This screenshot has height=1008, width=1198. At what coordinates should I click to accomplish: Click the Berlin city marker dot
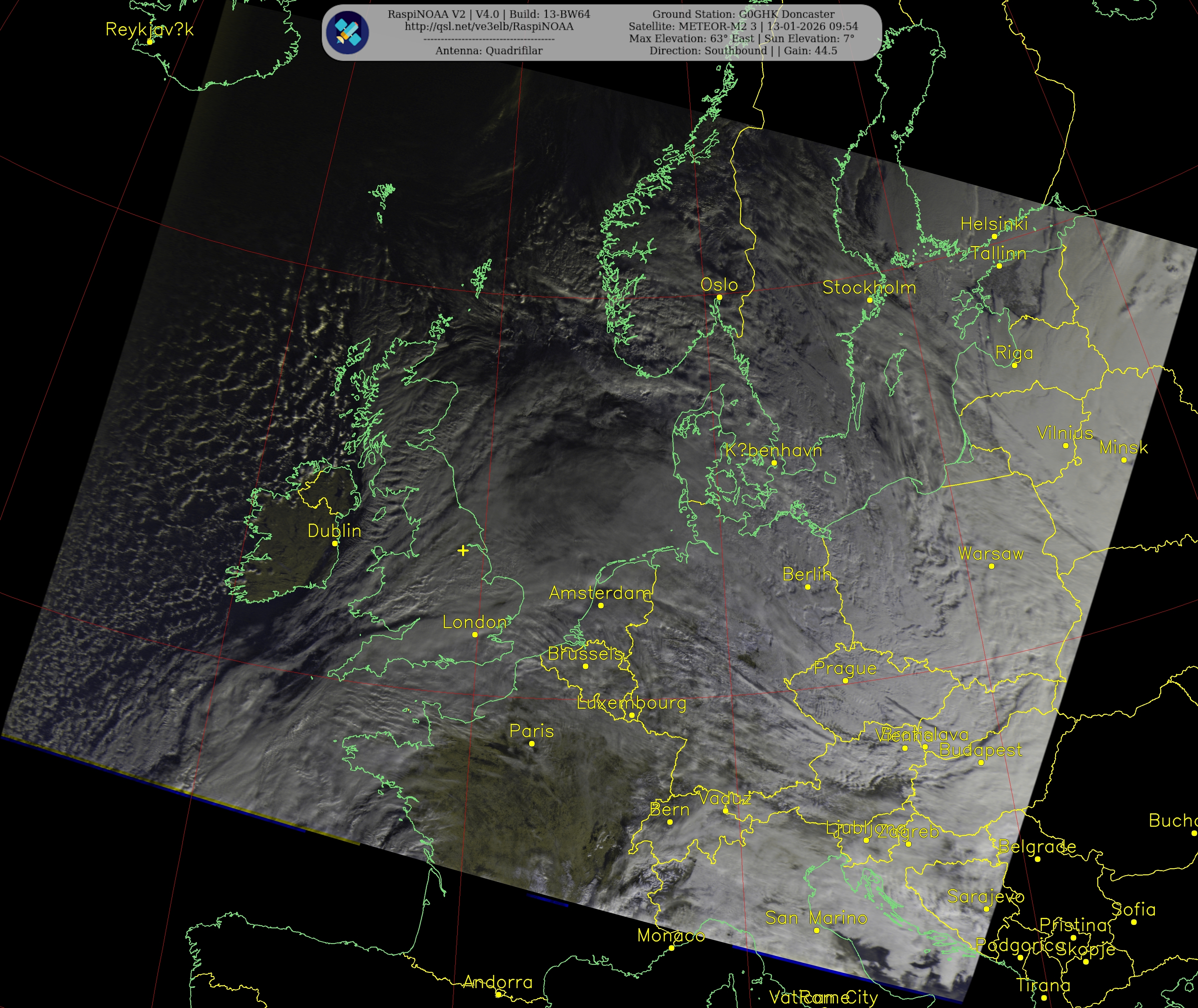click(808, 587)
